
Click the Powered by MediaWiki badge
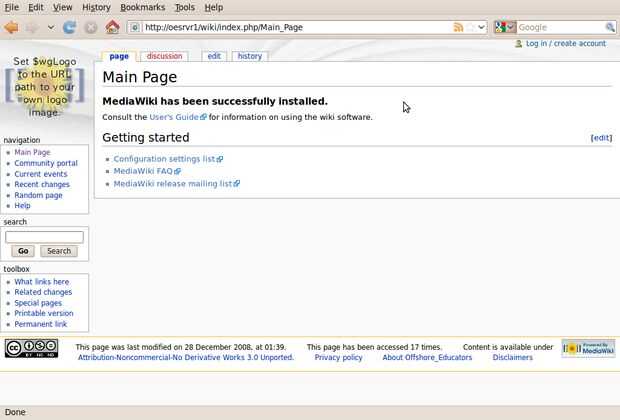click(588, 348)
